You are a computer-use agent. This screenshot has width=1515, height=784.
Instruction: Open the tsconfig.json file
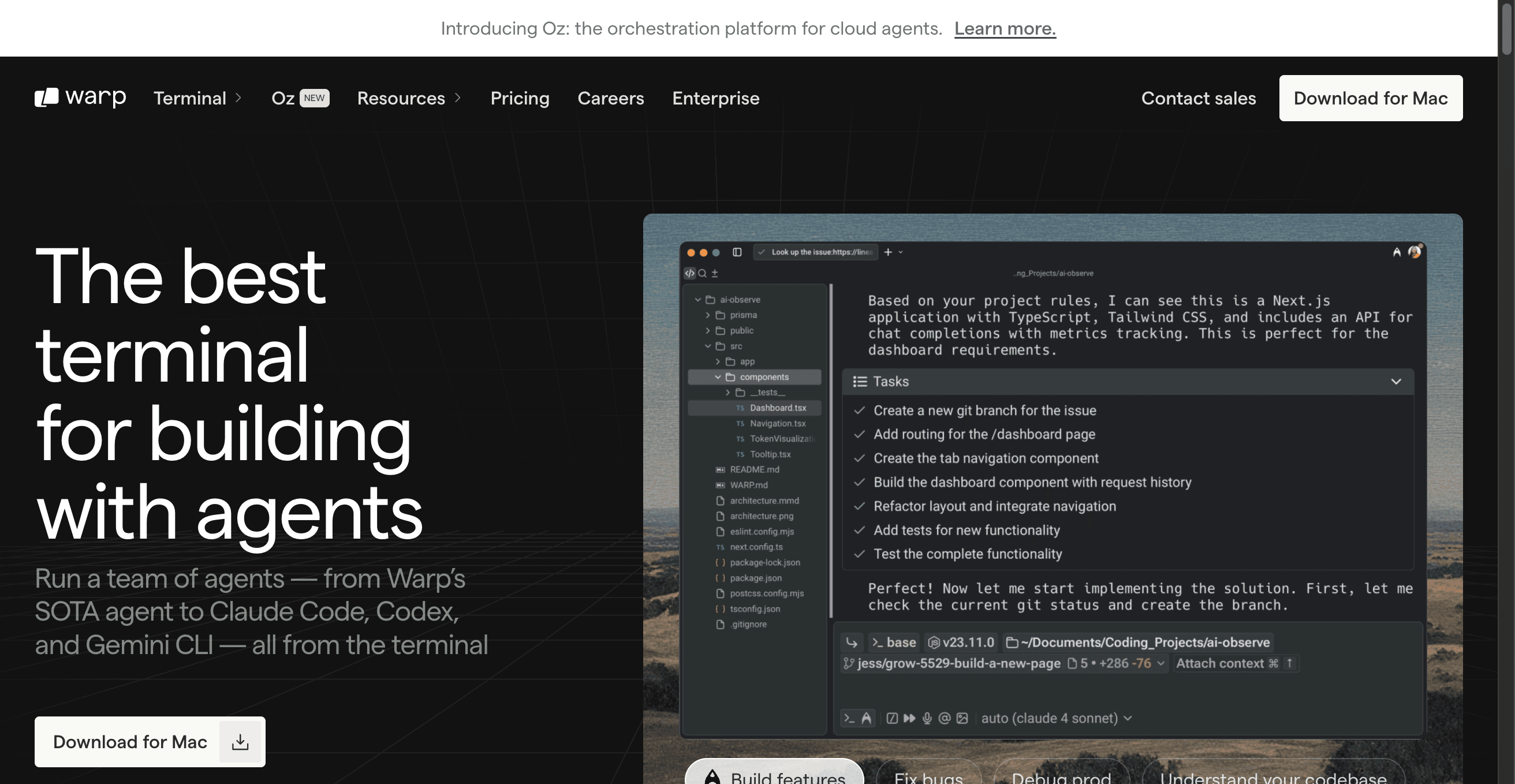tap(748, 609)
